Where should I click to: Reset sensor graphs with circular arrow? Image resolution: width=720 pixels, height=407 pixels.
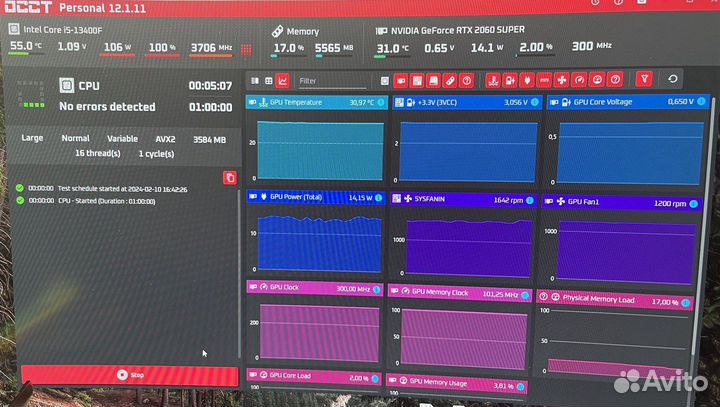pos(673,79)
